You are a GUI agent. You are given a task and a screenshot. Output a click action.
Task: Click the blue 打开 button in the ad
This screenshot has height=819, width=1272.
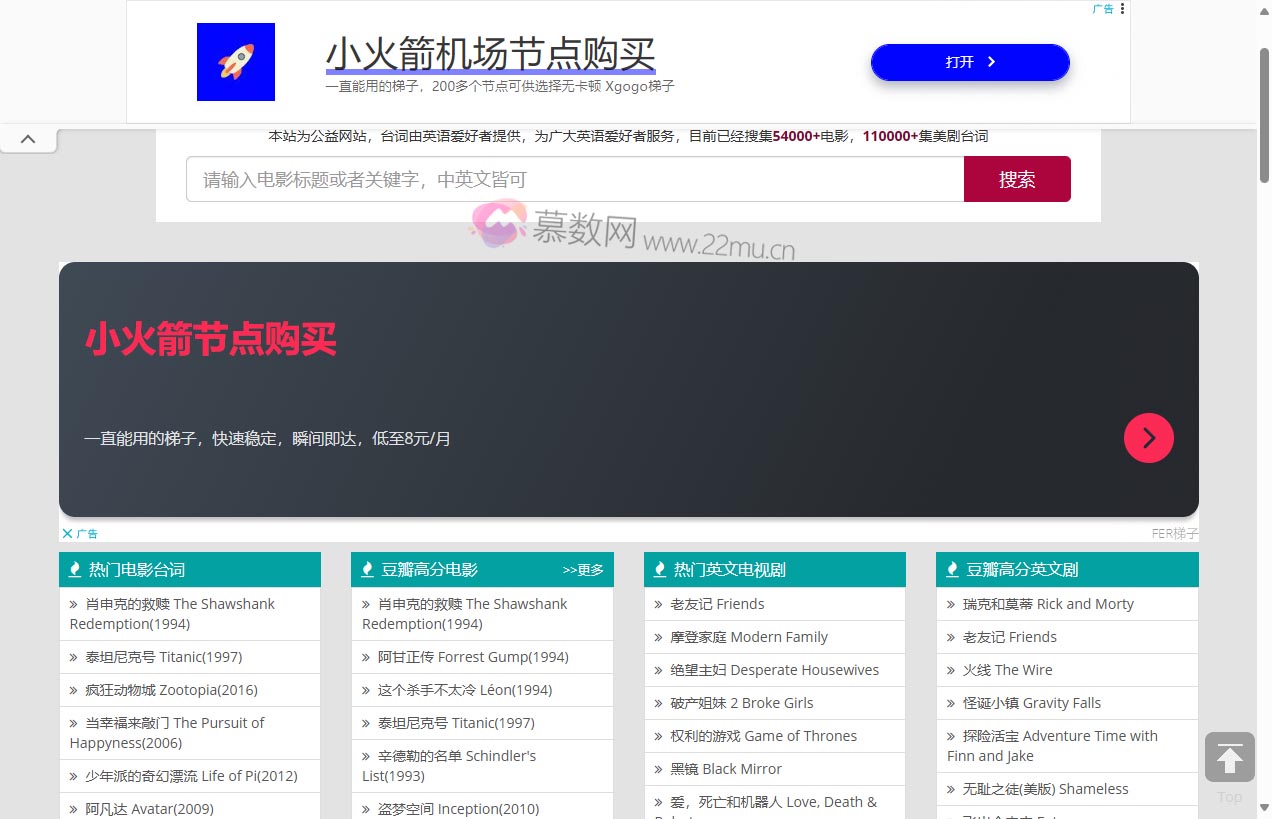[969, 61]
